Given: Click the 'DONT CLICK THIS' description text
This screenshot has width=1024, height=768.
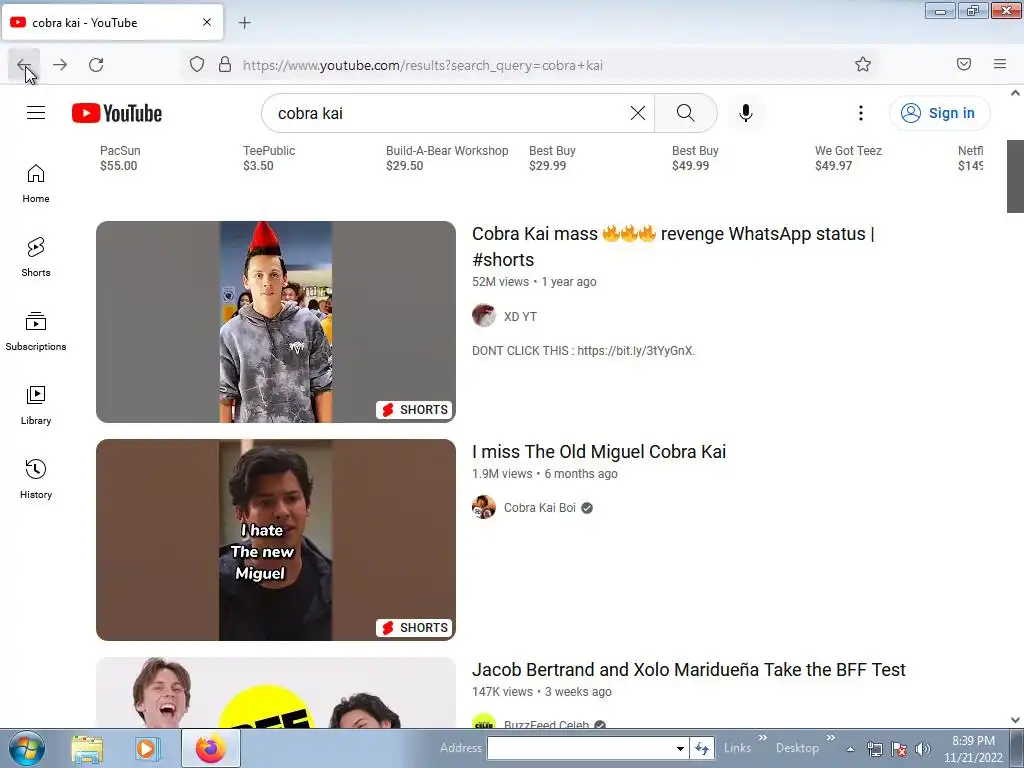Looking at the screenshot, I should [x=583, y=351].
